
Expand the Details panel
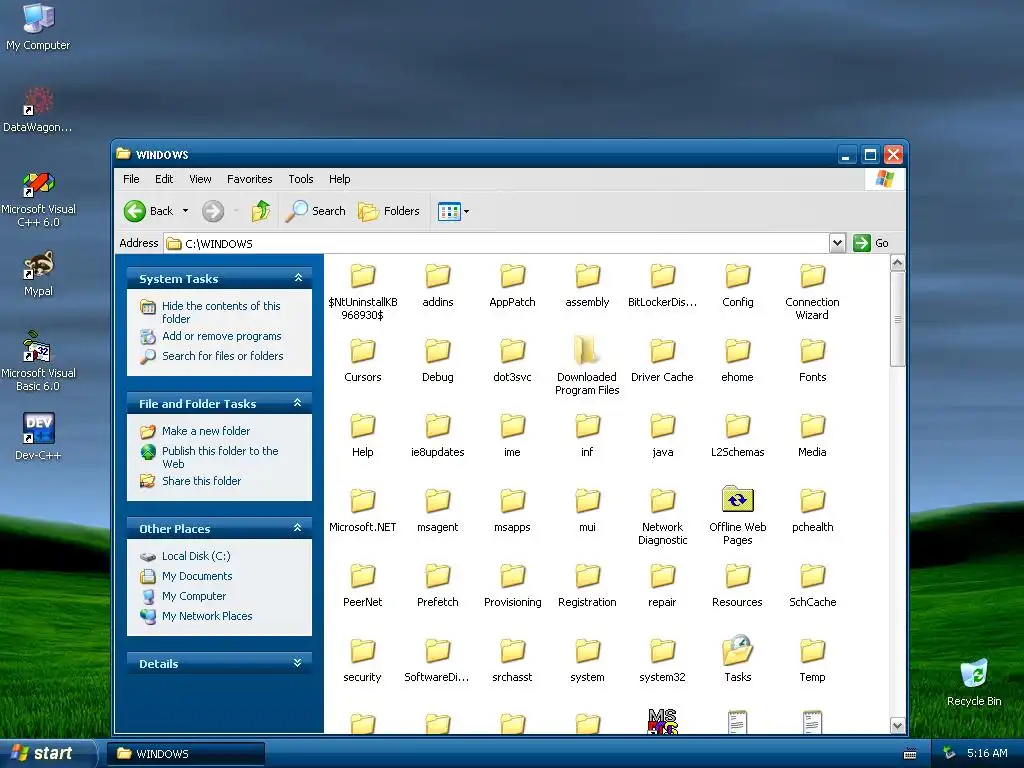pyautogui.click(x=298, y=663)
